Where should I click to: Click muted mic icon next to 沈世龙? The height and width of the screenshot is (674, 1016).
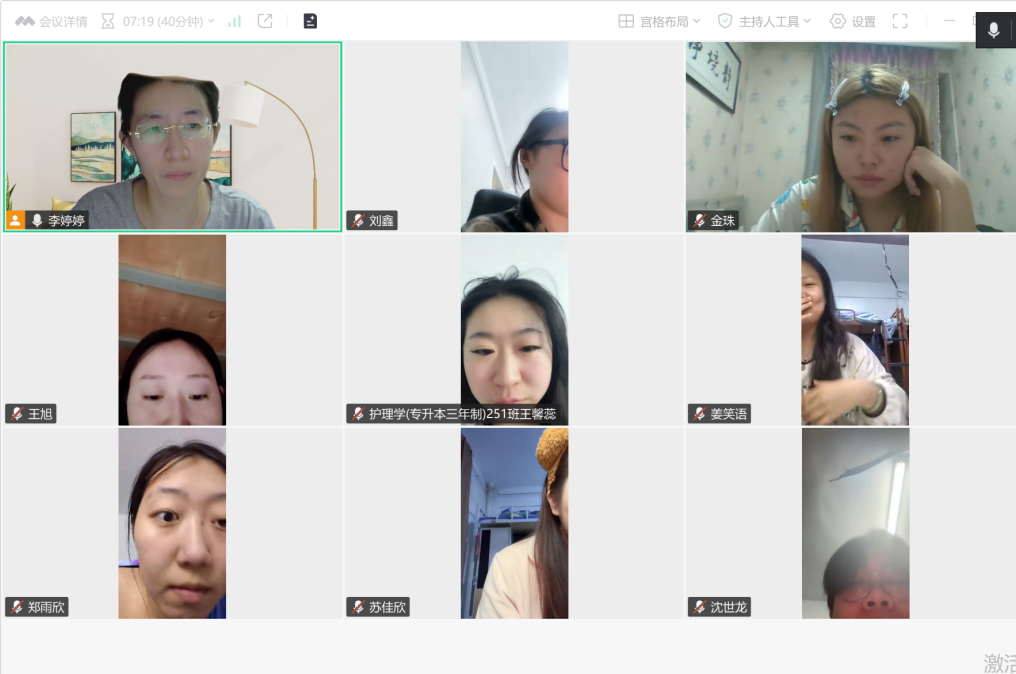[x=700, y=607]
